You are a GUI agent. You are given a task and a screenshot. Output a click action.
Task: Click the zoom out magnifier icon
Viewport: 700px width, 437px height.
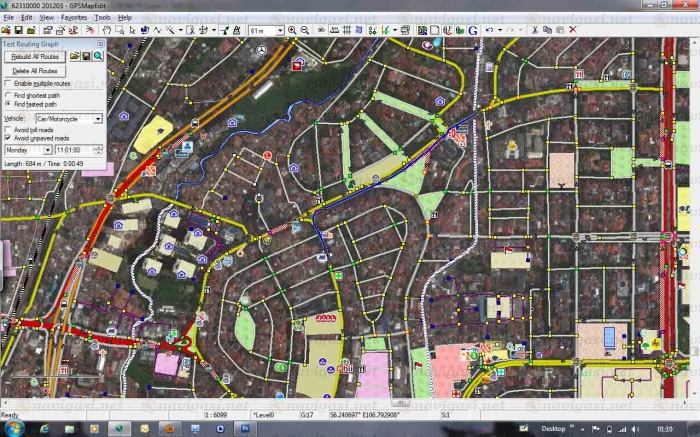pyautogui.click(x=304, y=31)
